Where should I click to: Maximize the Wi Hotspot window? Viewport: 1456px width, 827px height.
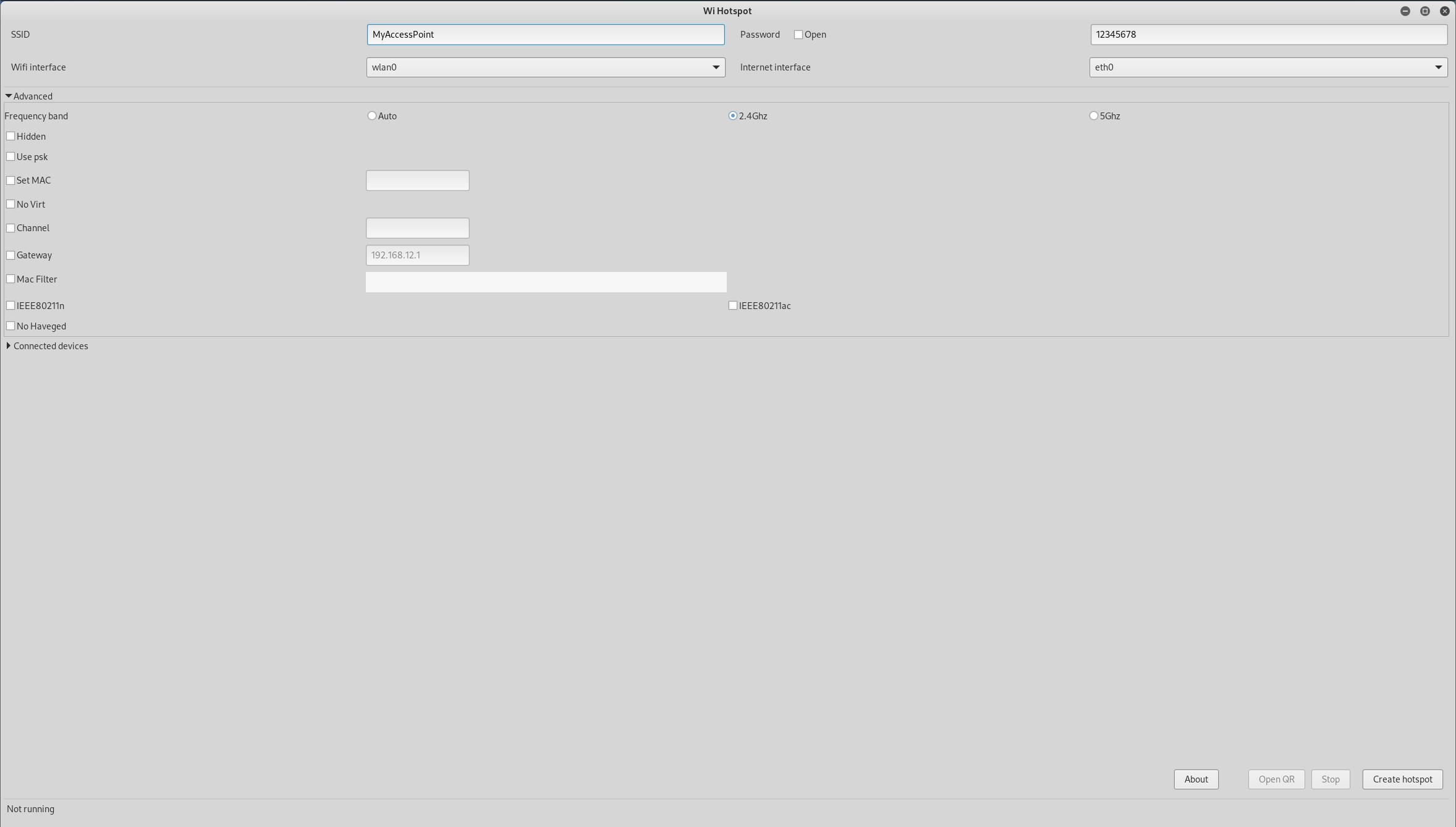tap(1424, 11)
